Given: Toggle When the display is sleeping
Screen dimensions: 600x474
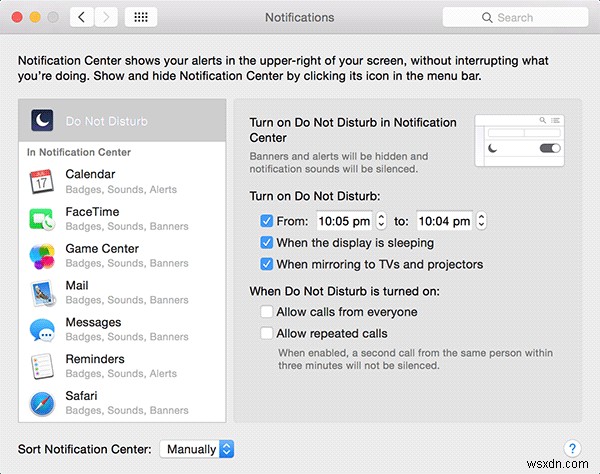Looking at the screenshot, I should pos(266,243).
